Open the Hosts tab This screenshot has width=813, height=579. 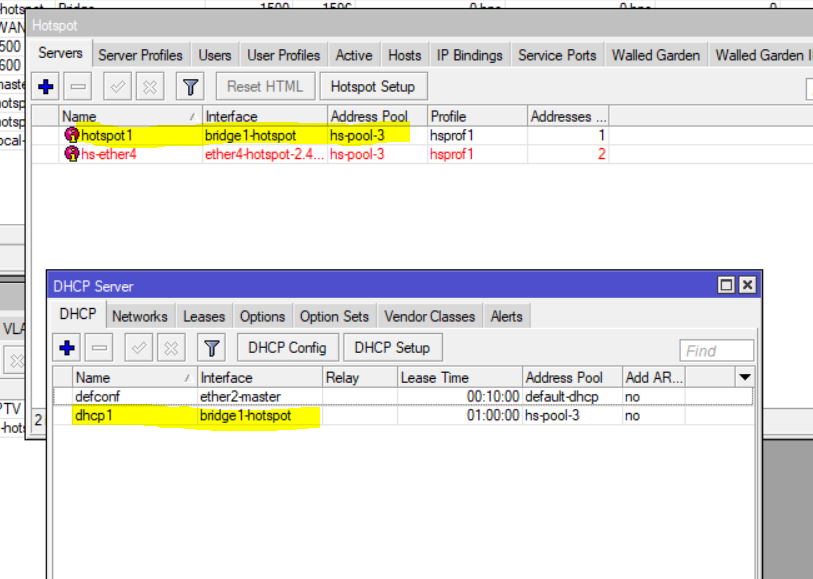404,55
